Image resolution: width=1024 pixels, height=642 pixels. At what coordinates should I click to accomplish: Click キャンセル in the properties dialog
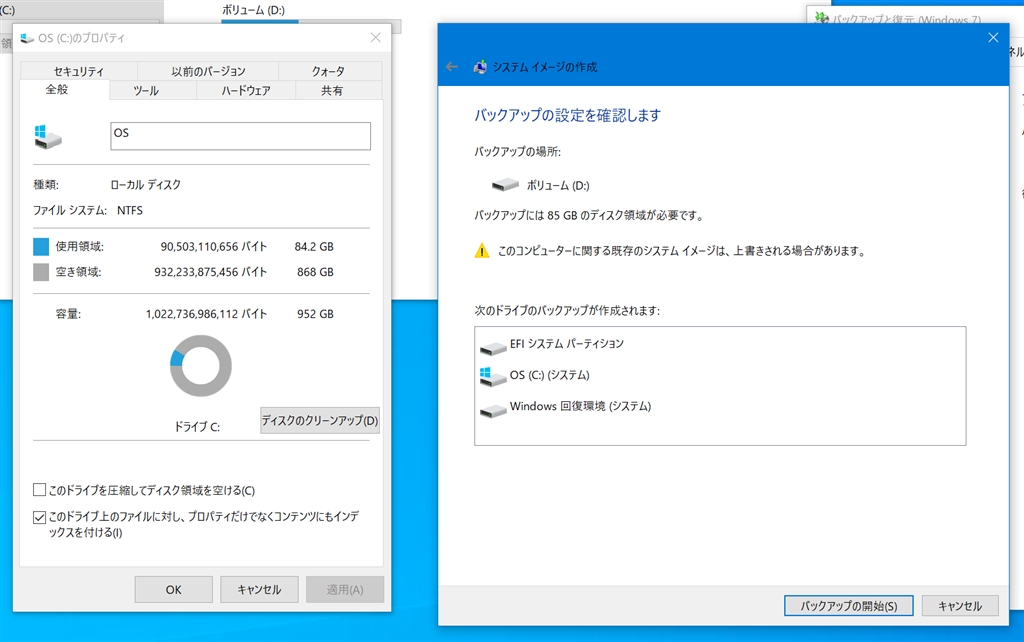(x=259, y=589)
